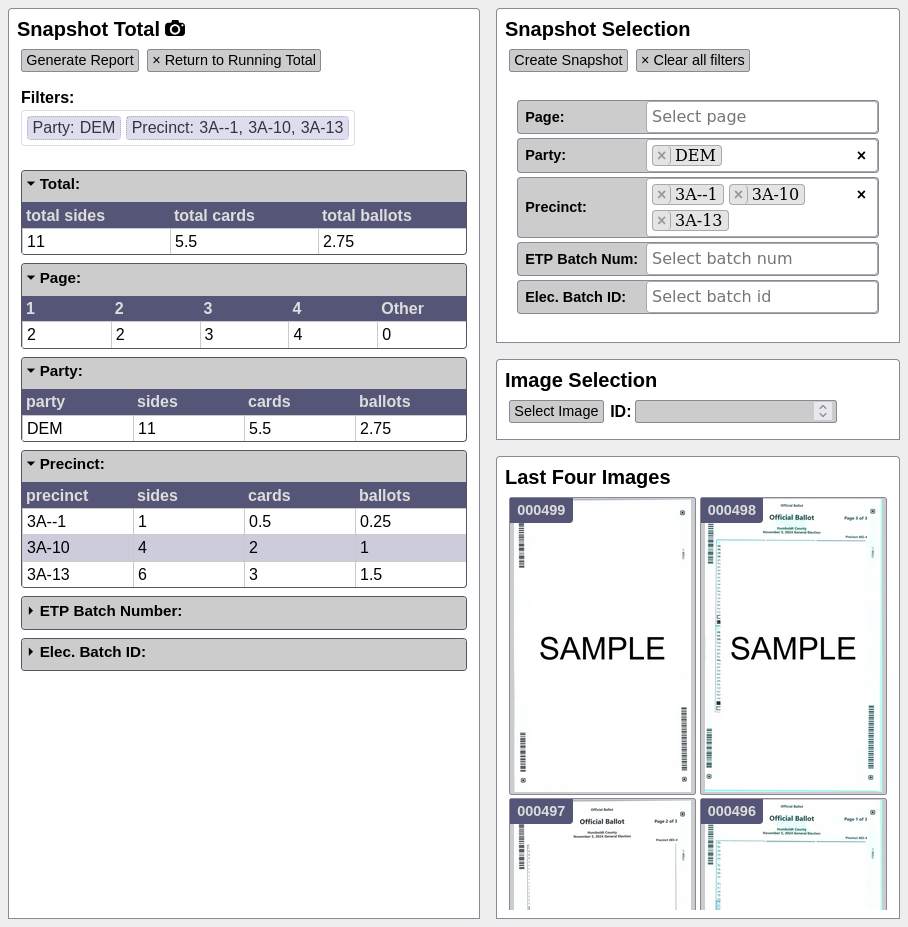
Task: Select the 3A-10 precinct row
Action: [x=244, y=547]
